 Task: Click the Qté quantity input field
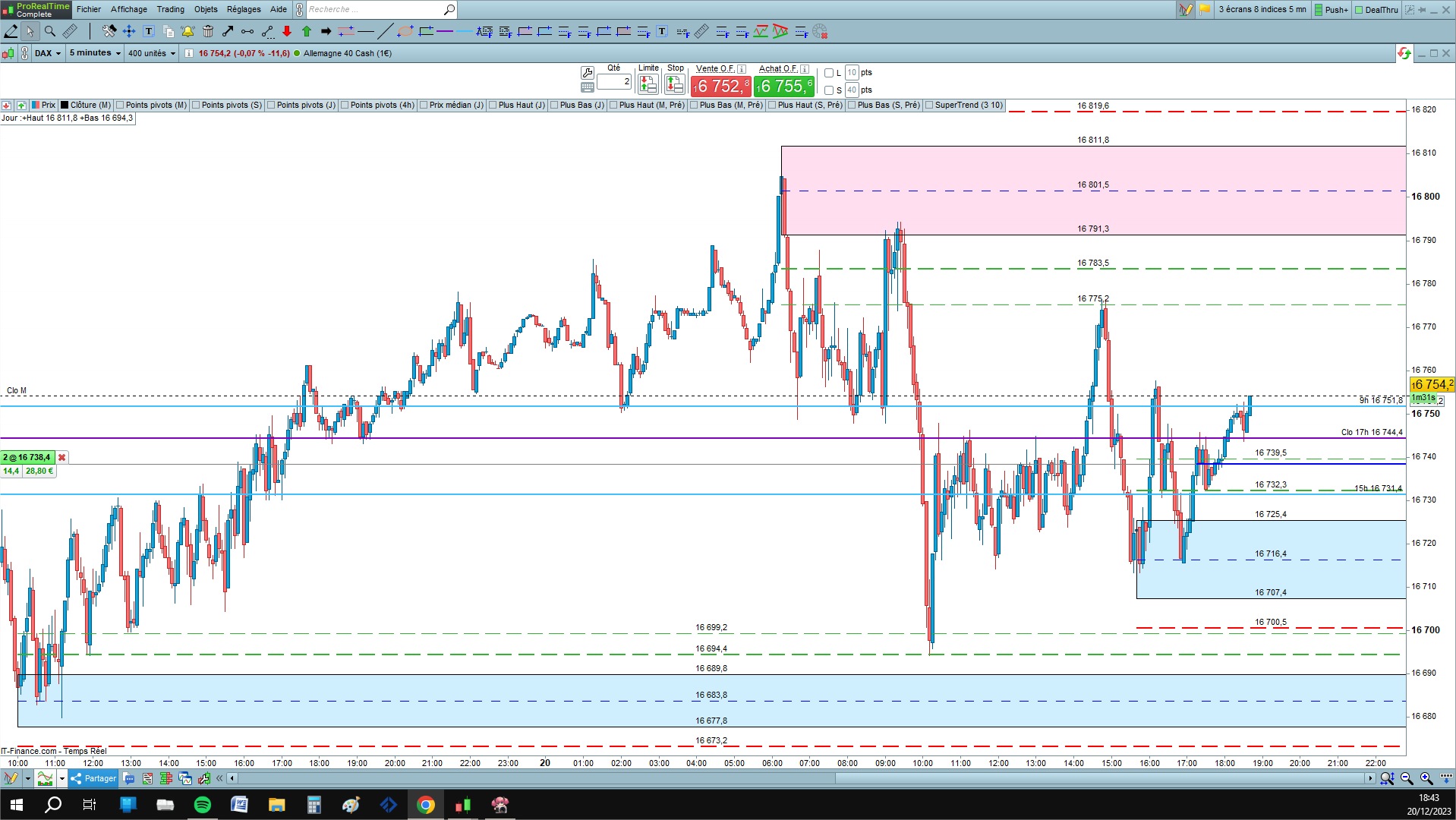click(x=614, y=81)
